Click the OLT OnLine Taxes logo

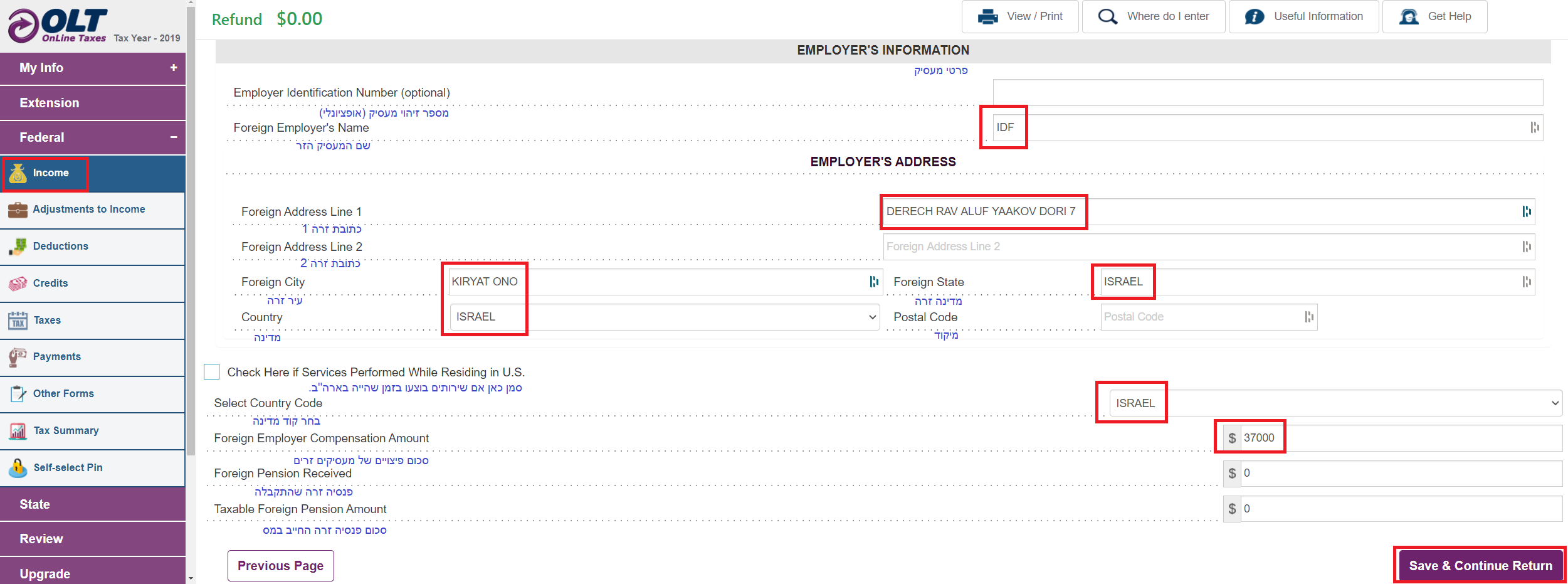click(58, 25)
